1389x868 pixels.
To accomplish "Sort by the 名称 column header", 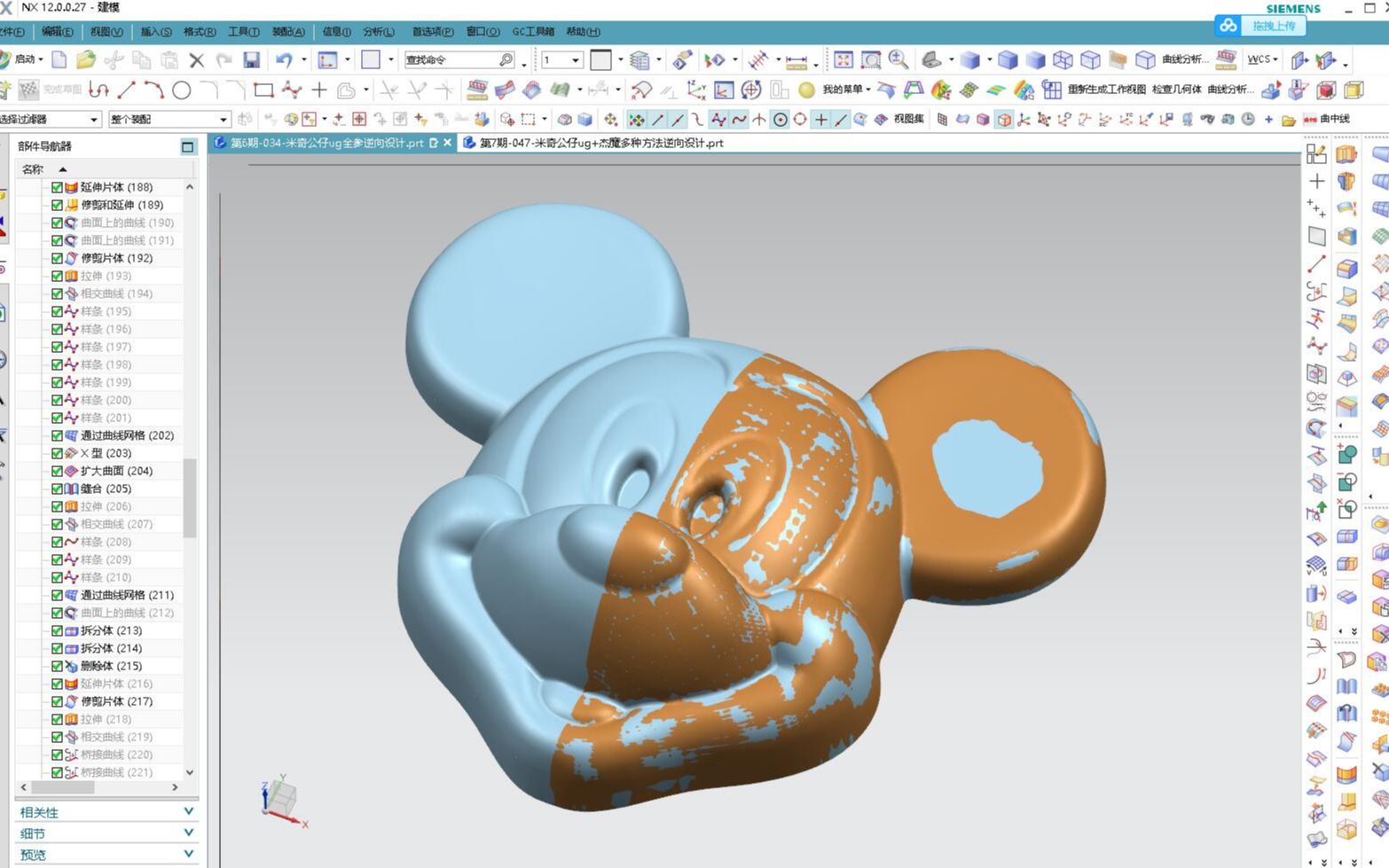I will pyautogui.click(x=33, y=169).
